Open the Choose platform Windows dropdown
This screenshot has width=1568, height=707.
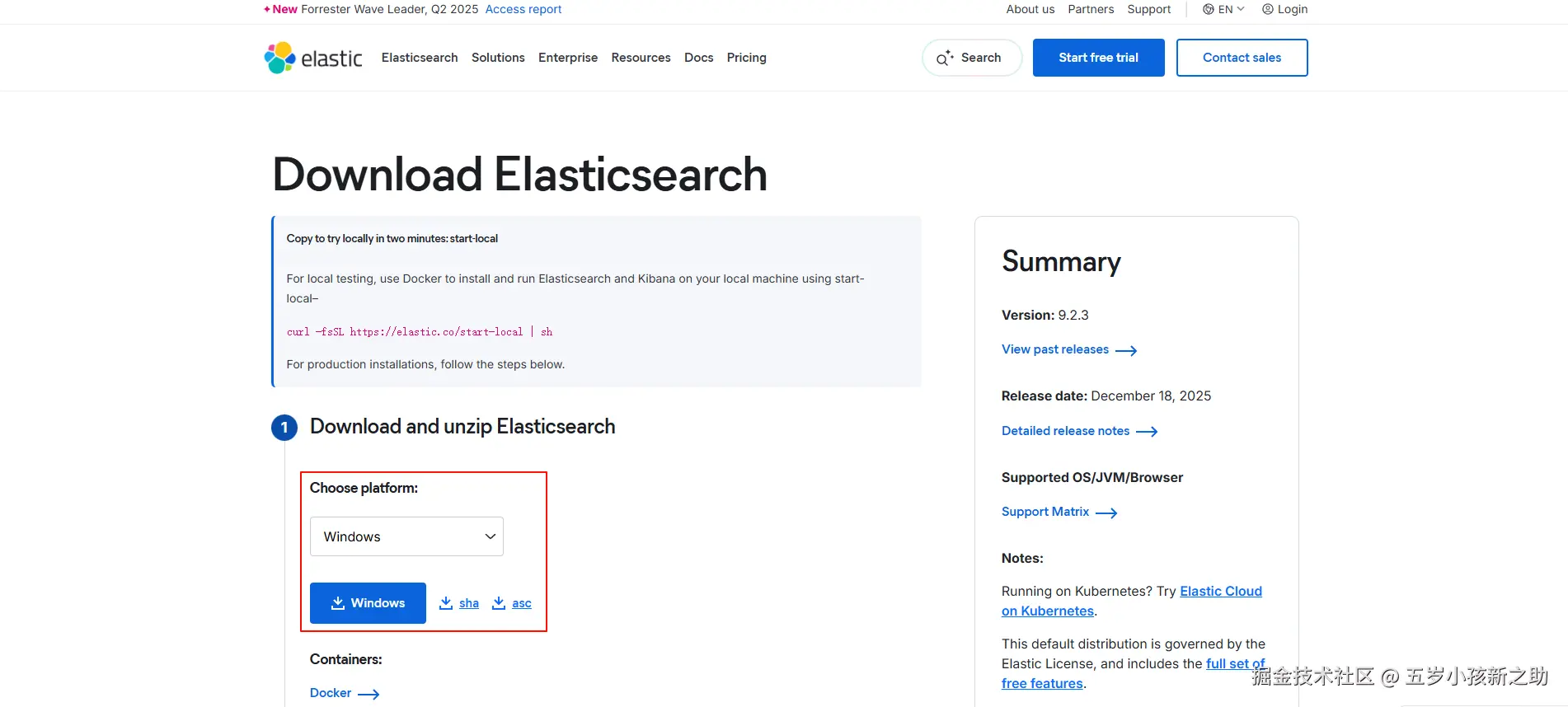[406, 536]
